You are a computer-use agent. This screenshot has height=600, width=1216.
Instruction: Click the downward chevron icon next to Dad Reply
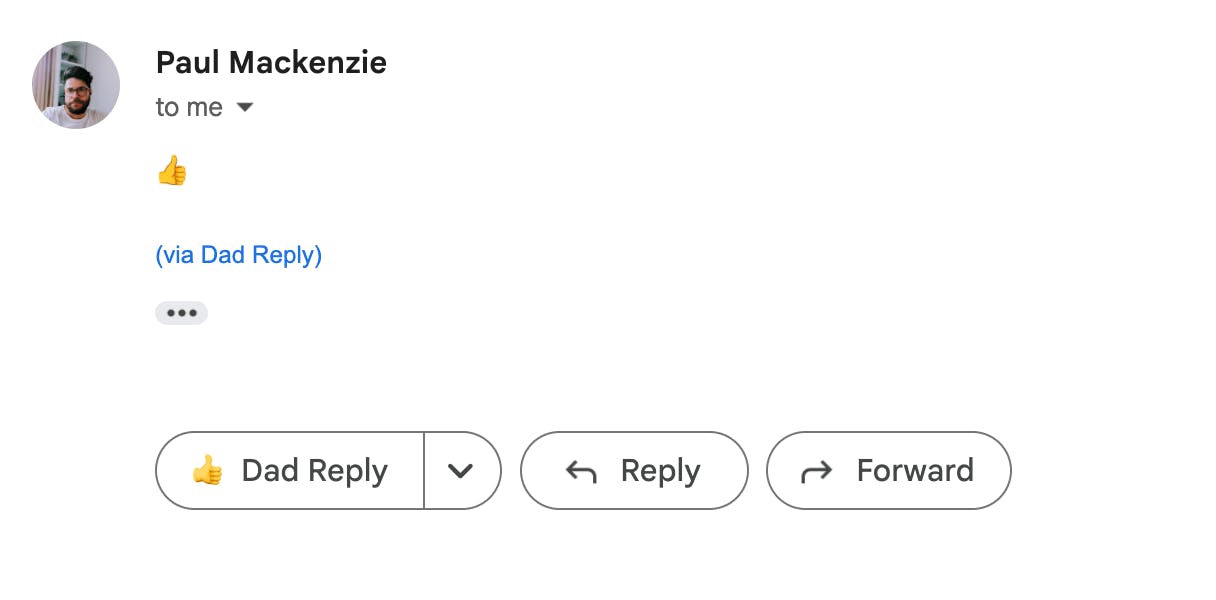coord(460,471)
